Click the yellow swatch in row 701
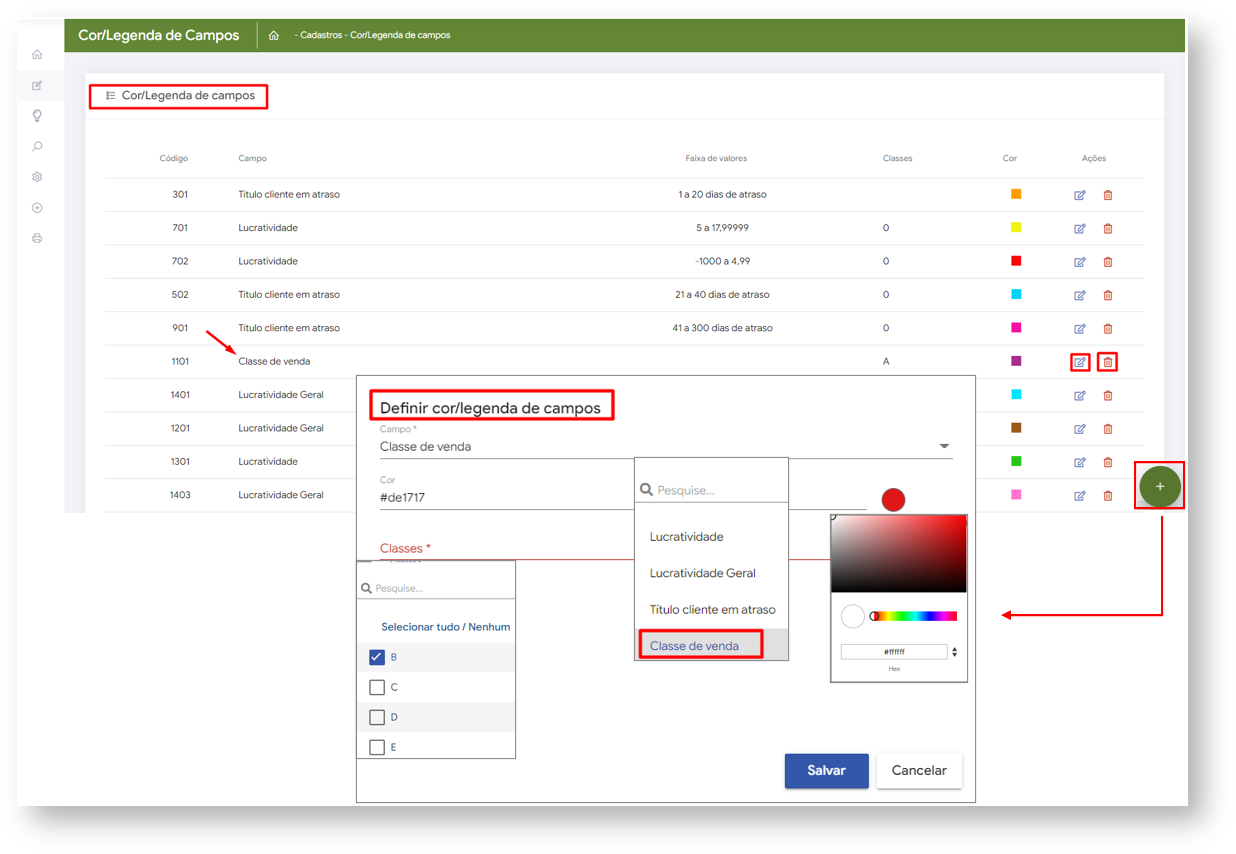This screenshot has width=1236, height=854. tap(1016, 228)
